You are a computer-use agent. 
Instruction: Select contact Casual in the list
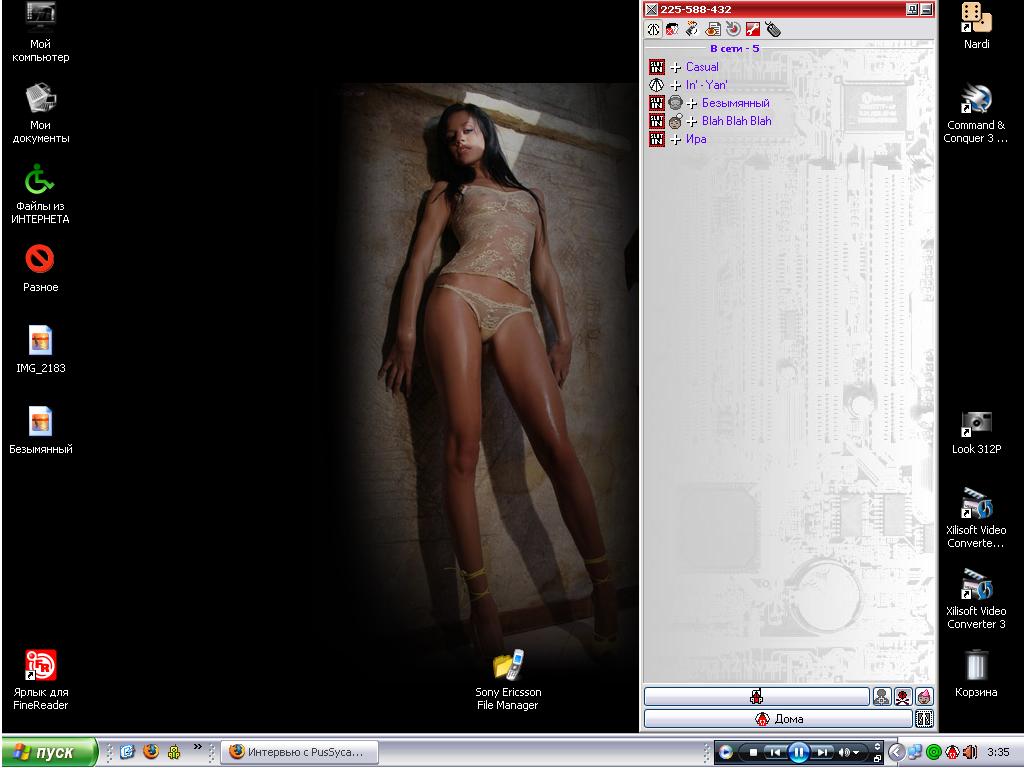(x=702, y=67)
